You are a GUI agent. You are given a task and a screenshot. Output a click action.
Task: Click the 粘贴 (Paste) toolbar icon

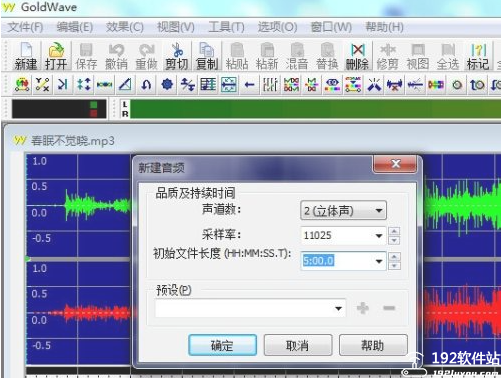coord(237,56)
